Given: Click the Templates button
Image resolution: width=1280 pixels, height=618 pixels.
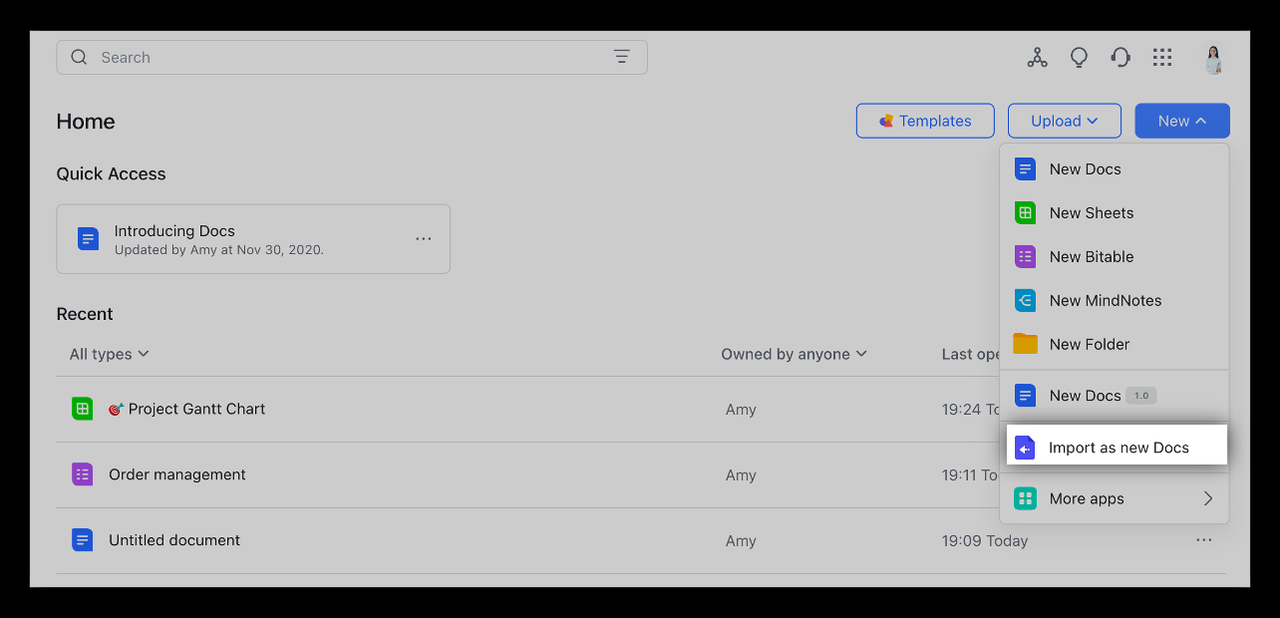Looking at the screenshot, I should 925,121.
